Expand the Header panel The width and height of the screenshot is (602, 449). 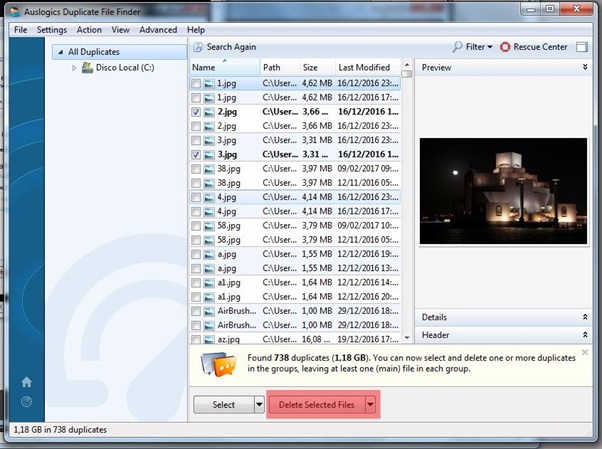(x=585, y=335)
